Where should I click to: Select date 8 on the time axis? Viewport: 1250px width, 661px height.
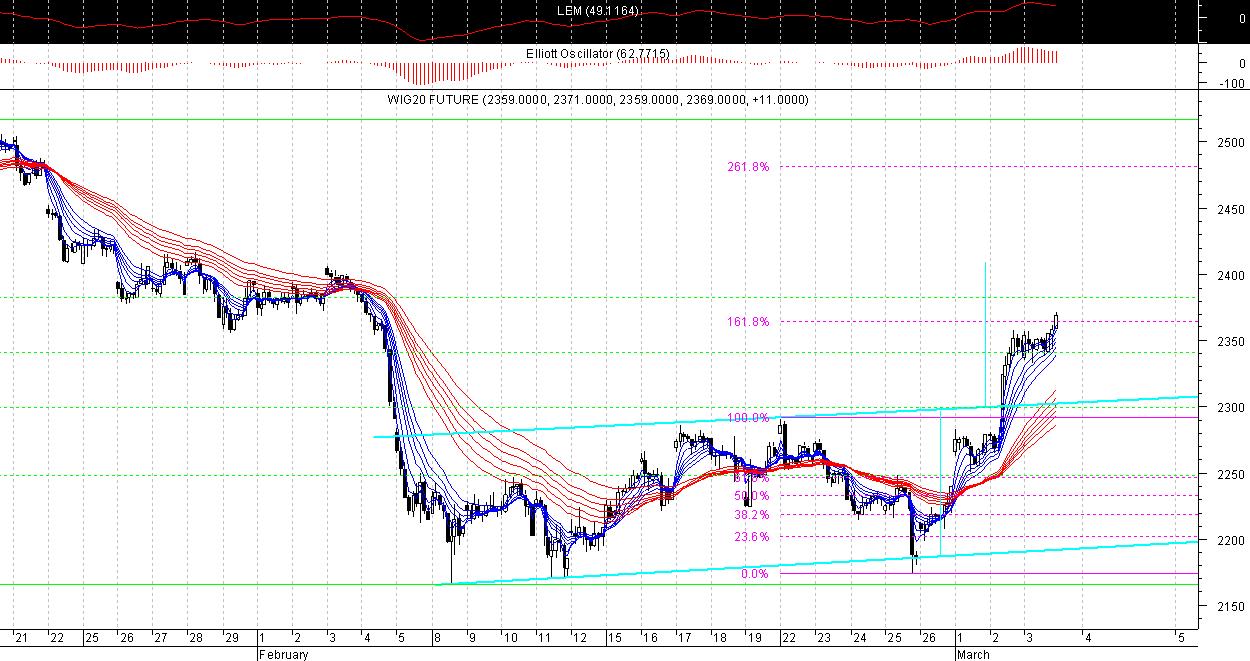coord(439,638)
